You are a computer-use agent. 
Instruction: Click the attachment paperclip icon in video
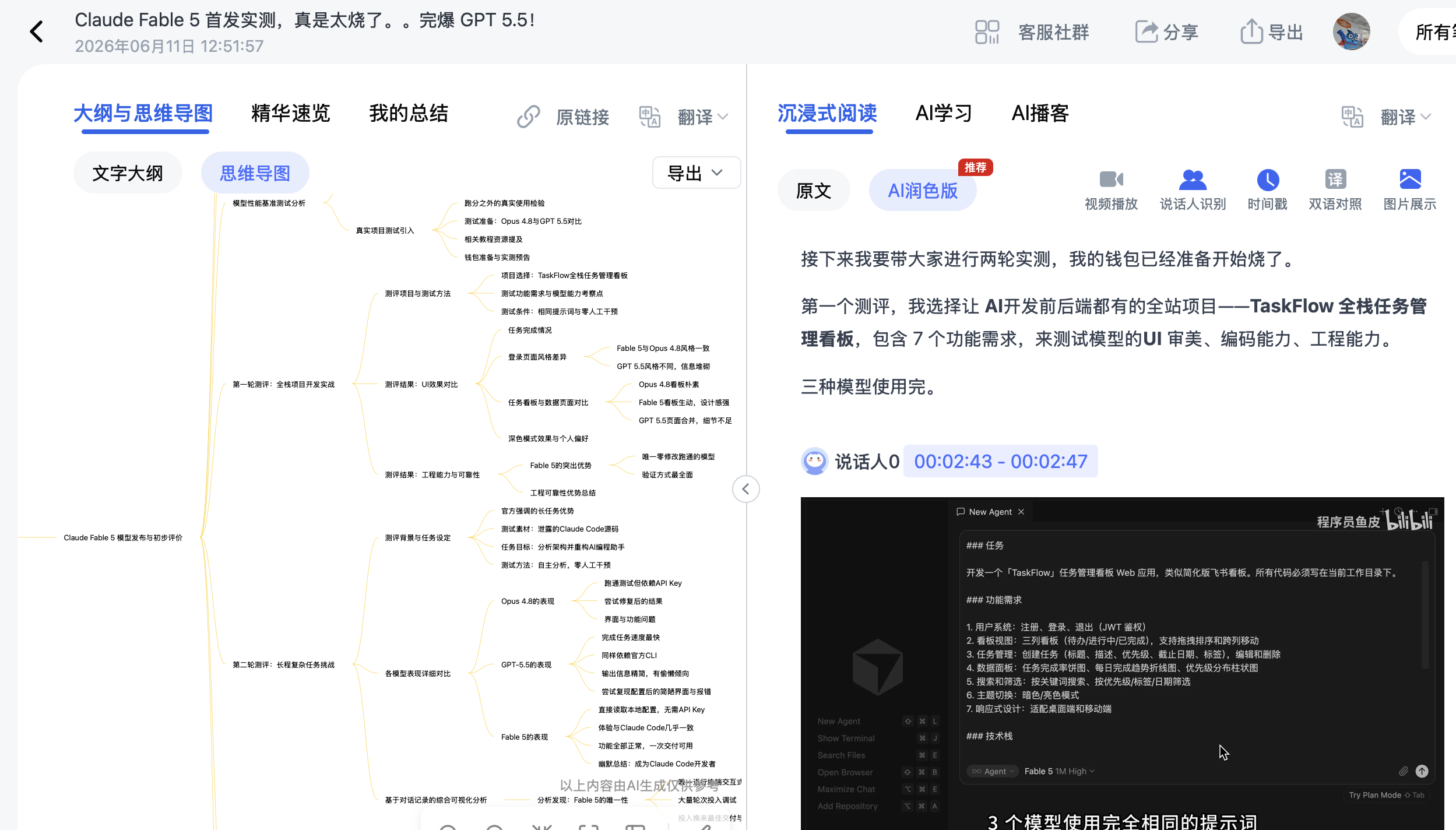pyautogui.click(x=1404, y=771)
